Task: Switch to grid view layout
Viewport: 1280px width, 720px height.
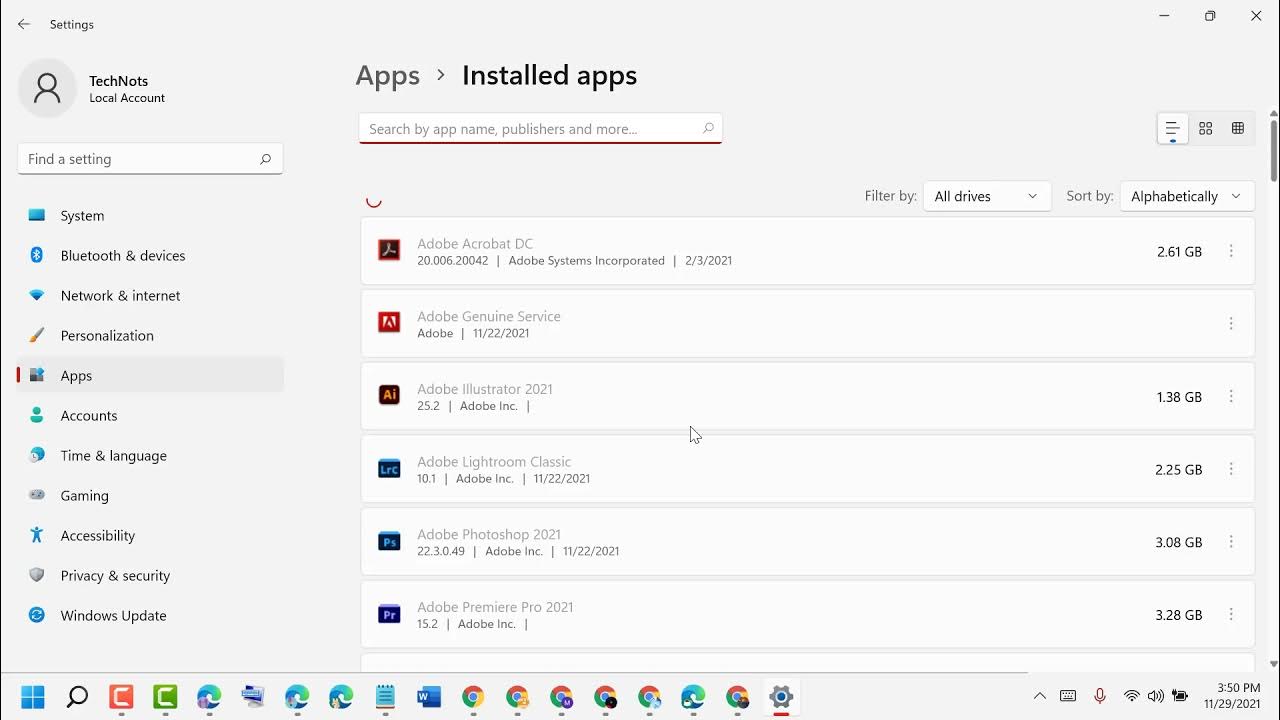Action: pyautogui.click(x=1206, y=128)
